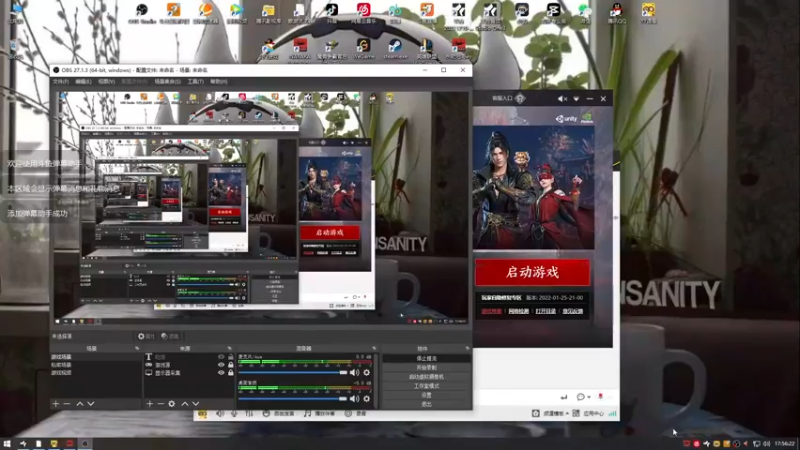Click the taskbar clock
The height and width of the screenshot is (450, 800).
click(784, 444)
